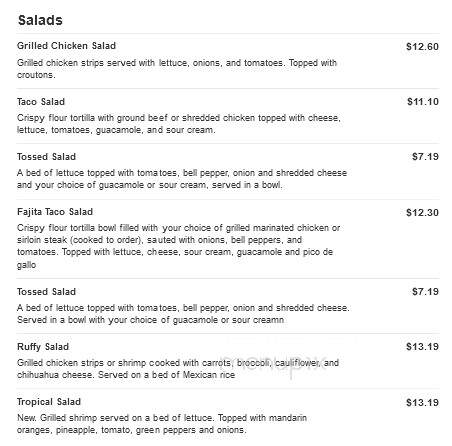Image resolution: width=452 pixels, height=446 pixels.
Task: Click the Fajita Taco Salad description paragraph
Action: tap(179, 246)
